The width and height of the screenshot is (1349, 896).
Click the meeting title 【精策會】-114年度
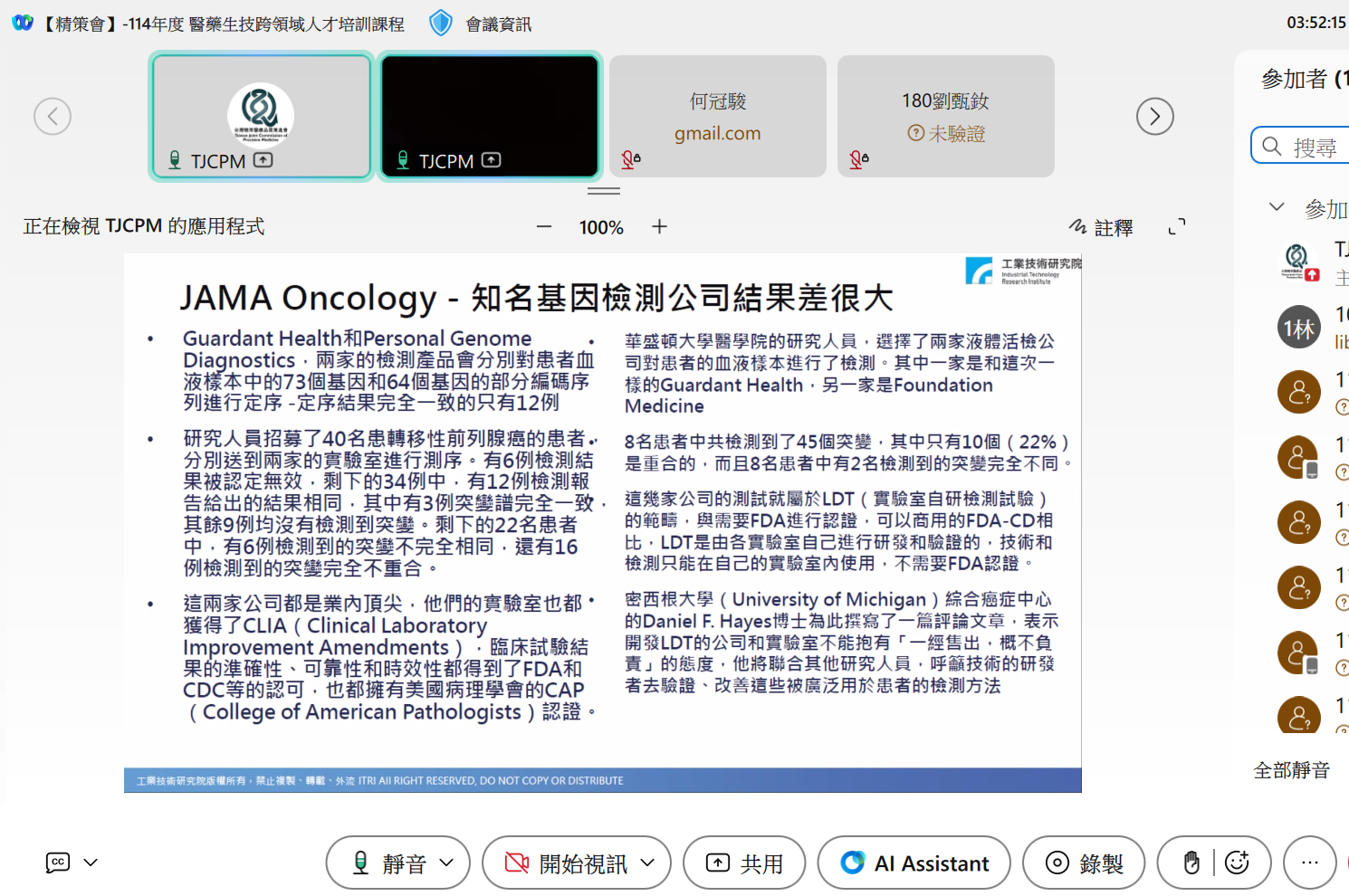[222, 24]
